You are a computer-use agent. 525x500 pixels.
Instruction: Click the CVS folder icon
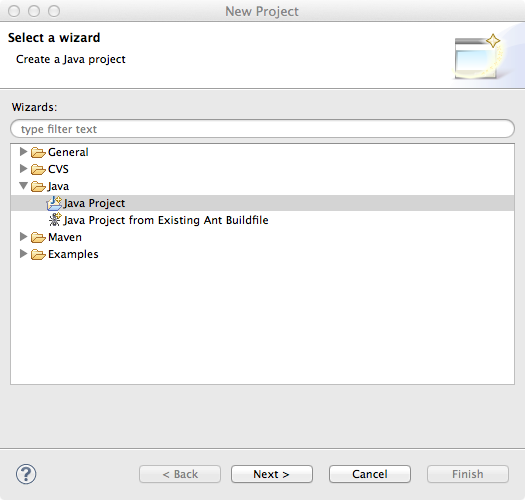pos(38,169)
